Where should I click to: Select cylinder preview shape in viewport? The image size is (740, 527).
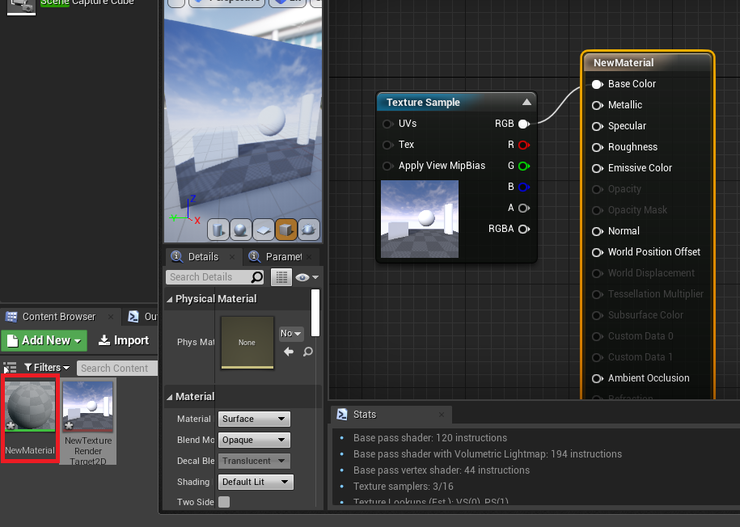[219, 230]
